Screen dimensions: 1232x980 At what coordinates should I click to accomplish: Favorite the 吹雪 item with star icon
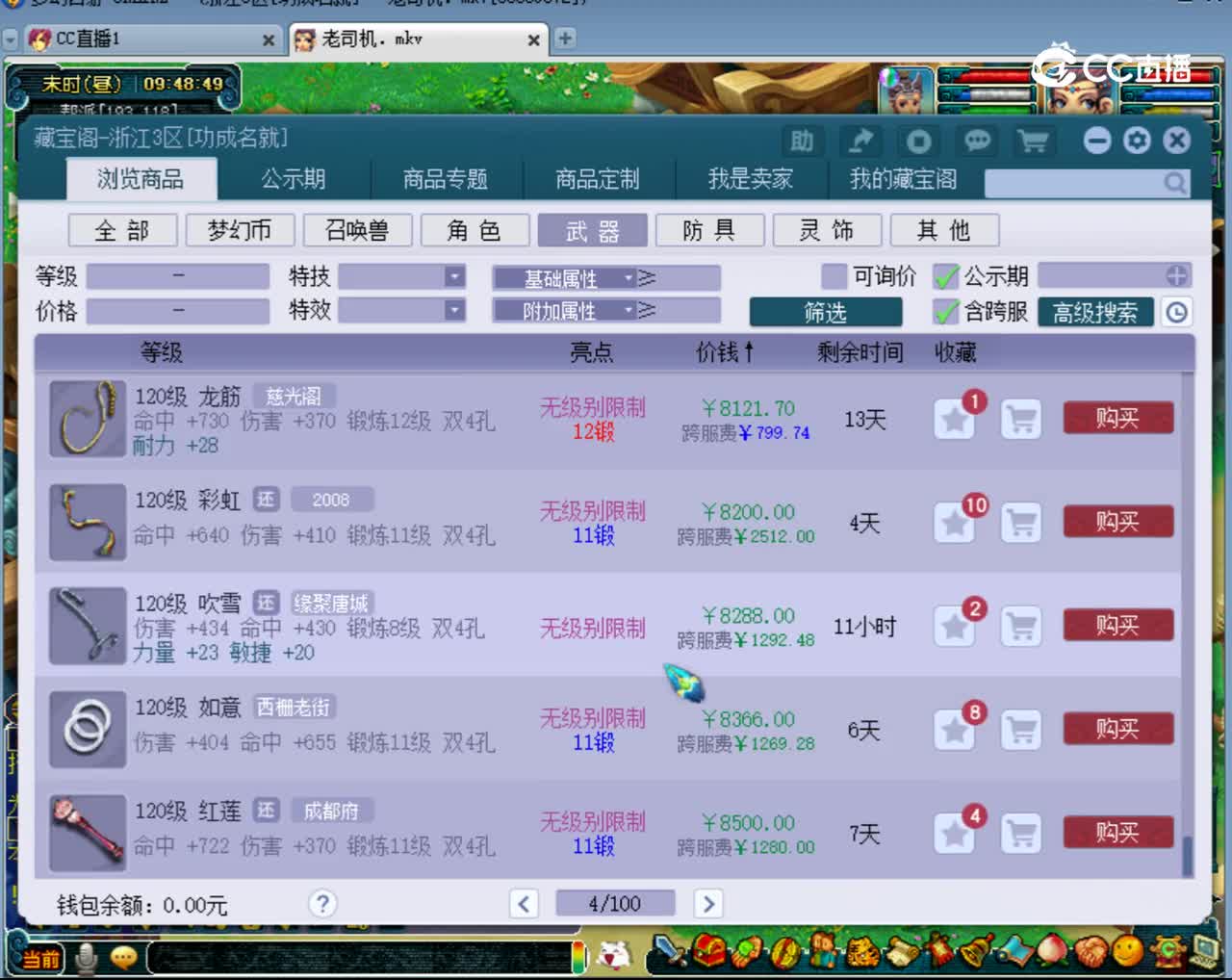954,627
